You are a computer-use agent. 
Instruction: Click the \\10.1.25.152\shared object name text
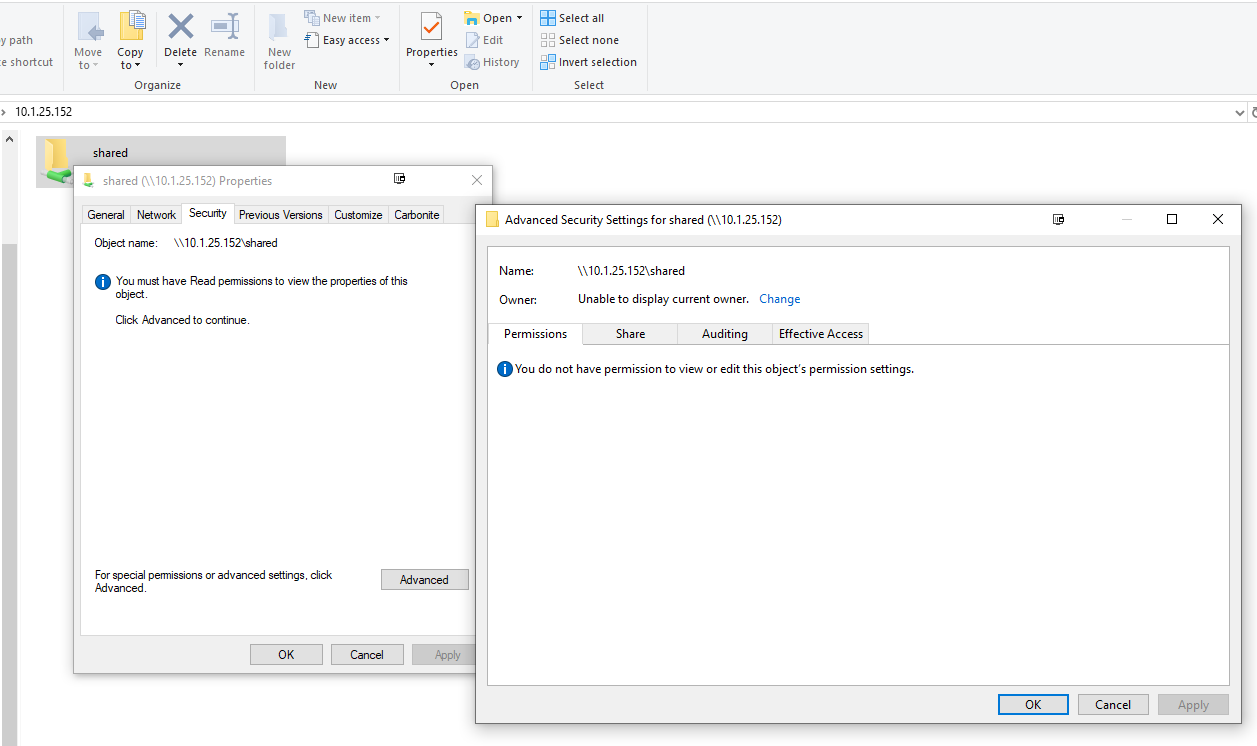[226, 243]
